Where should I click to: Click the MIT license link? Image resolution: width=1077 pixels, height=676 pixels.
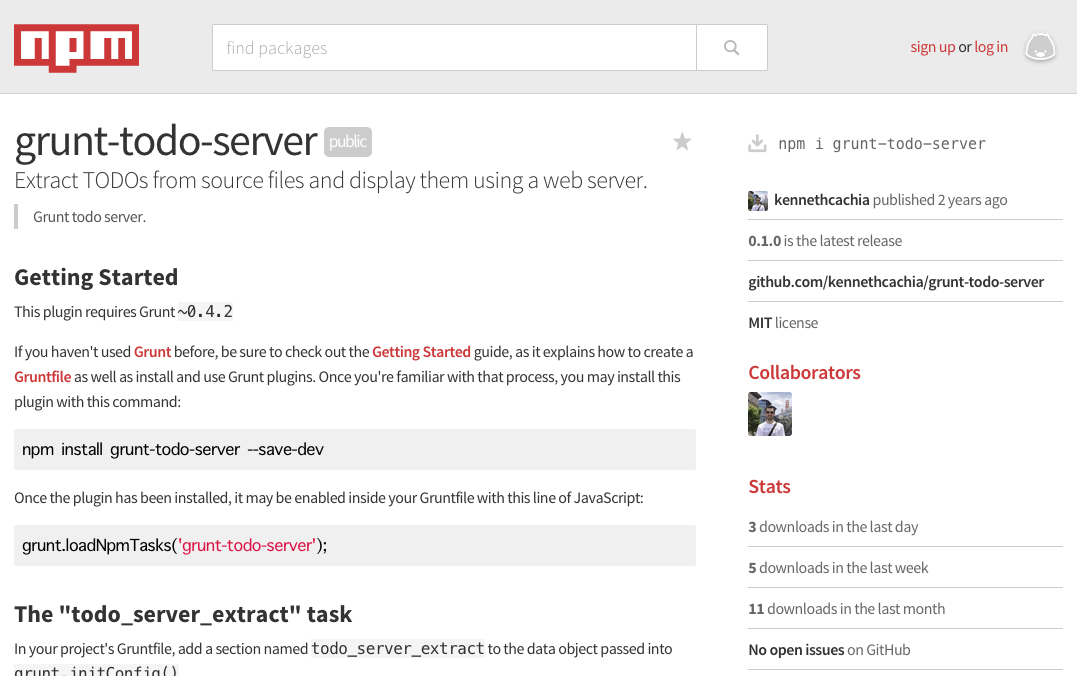tap(783, 323)
